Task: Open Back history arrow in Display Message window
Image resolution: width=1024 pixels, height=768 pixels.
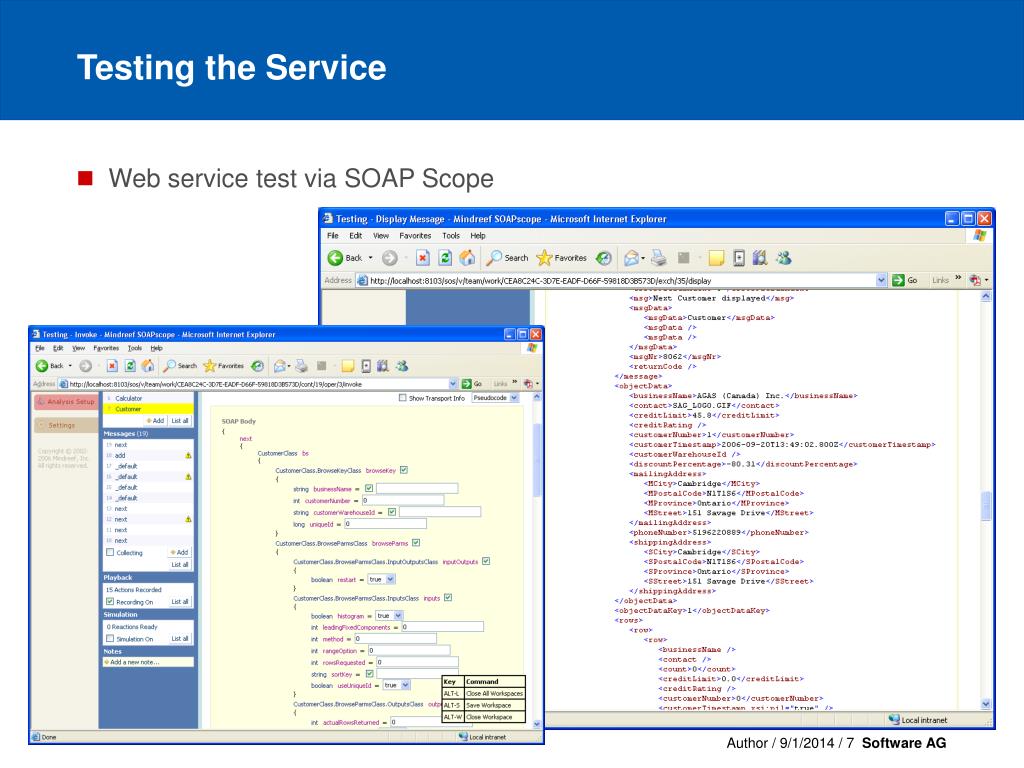Action: 371,258
